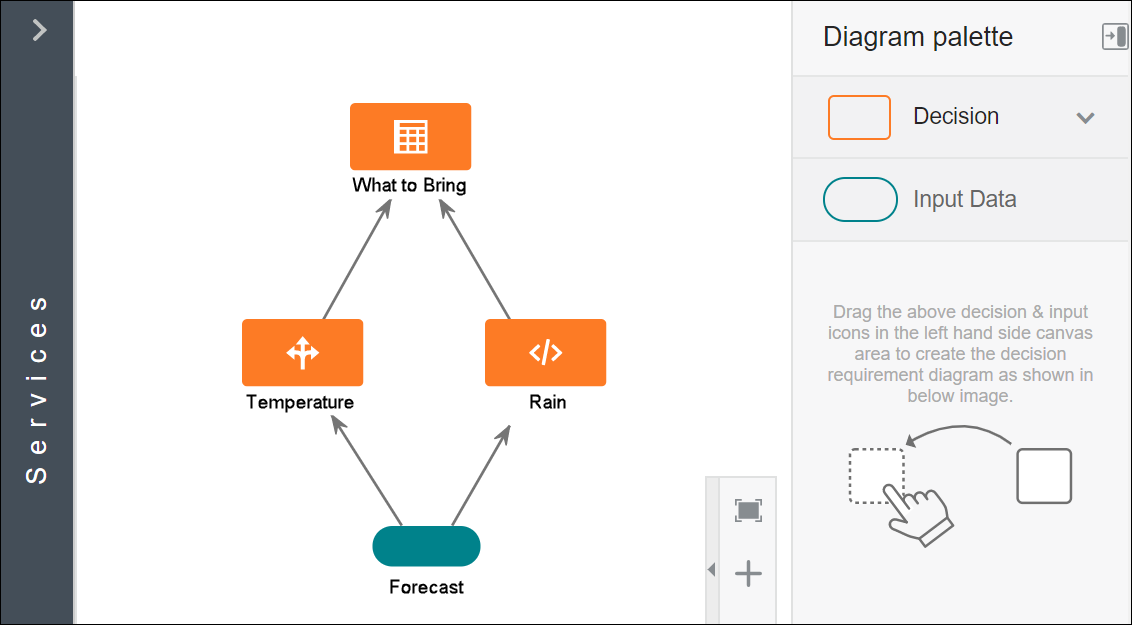Click the code icon inside the Rain node

[x=545, y=352]
